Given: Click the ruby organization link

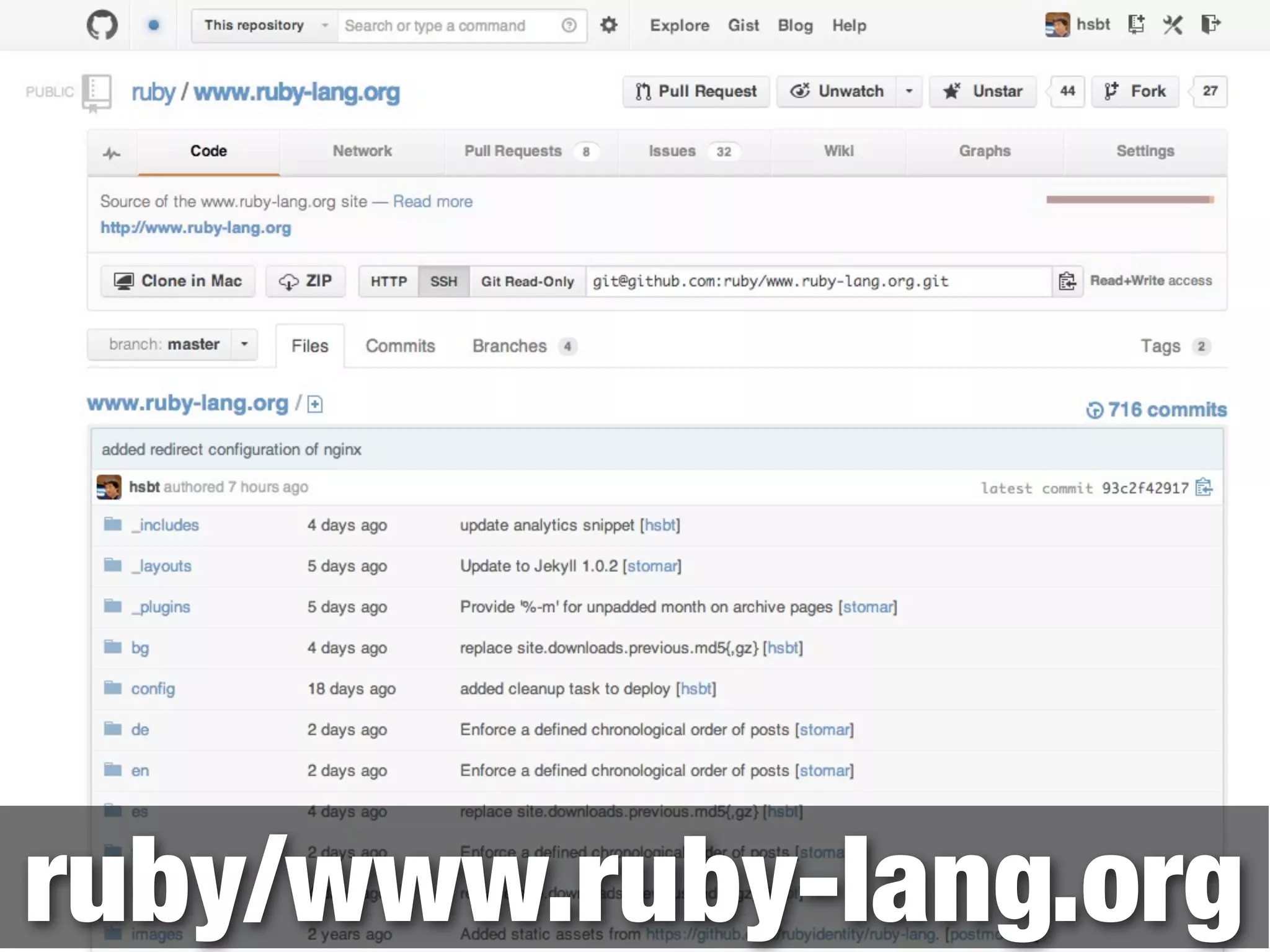Looking at the screenshot, I should [x=153, y=92].
